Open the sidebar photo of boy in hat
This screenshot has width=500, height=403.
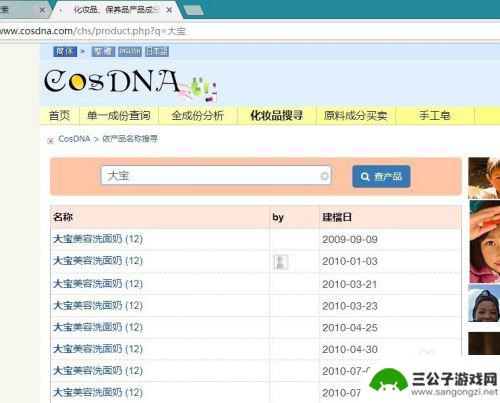484,303
